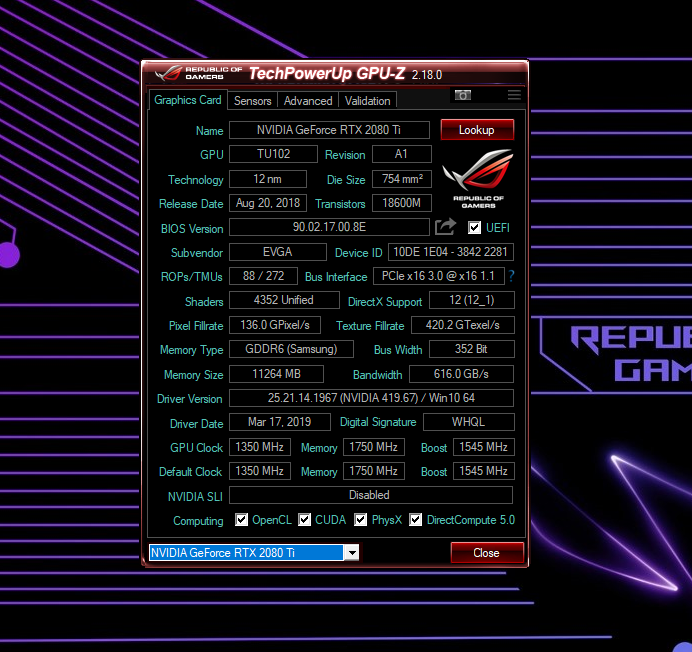Viewport: 692px width, 652px height.
Task: Toggle the OpenCL checkbox
Action: (x=241, y=520)
